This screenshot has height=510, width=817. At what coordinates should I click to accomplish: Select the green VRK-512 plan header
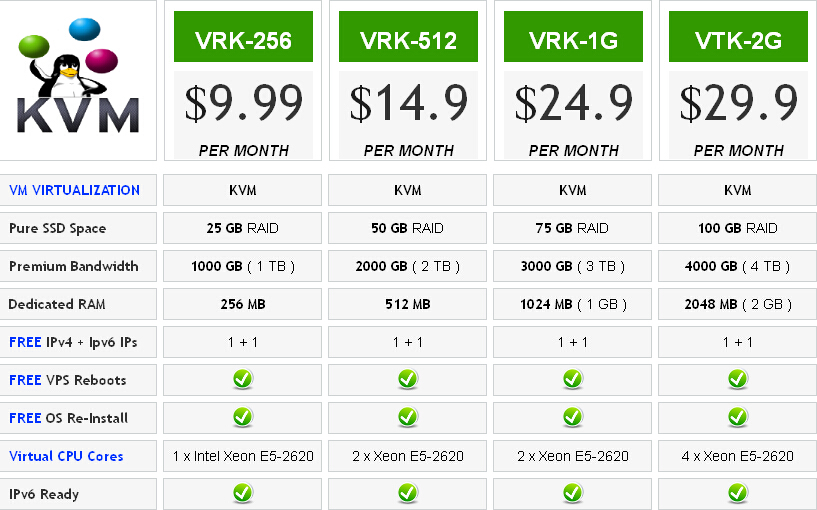408,36
